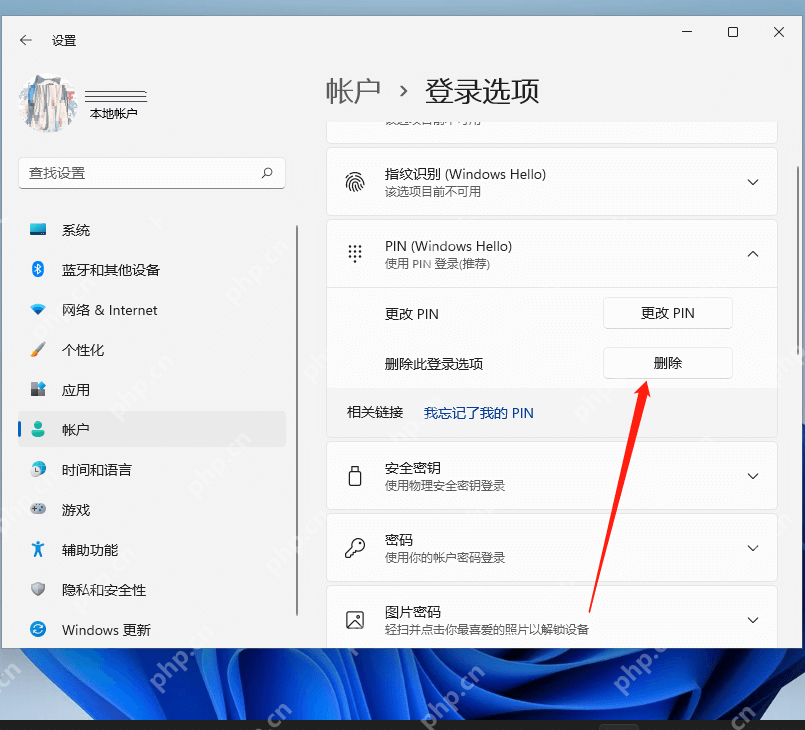Viewport: 805px width, 730px height.
Task: Click the key icon for 密码
Action: (355, 548)
